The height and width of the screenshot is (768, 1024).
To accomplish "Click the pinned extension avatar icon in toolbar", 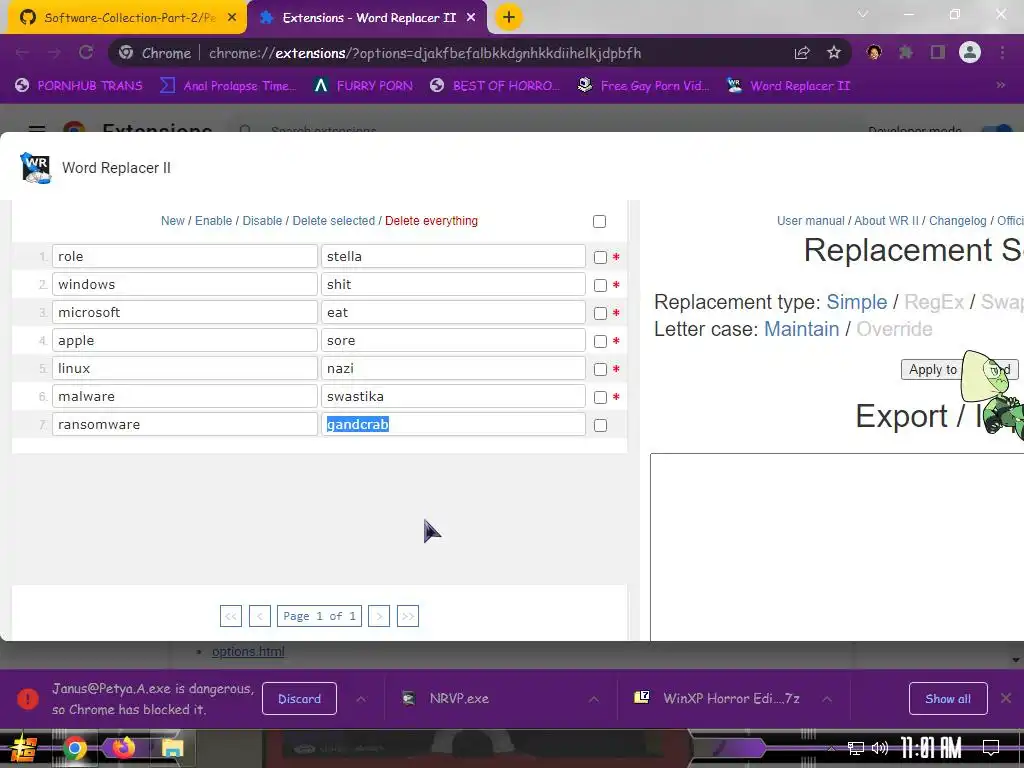I will [874, 53].
